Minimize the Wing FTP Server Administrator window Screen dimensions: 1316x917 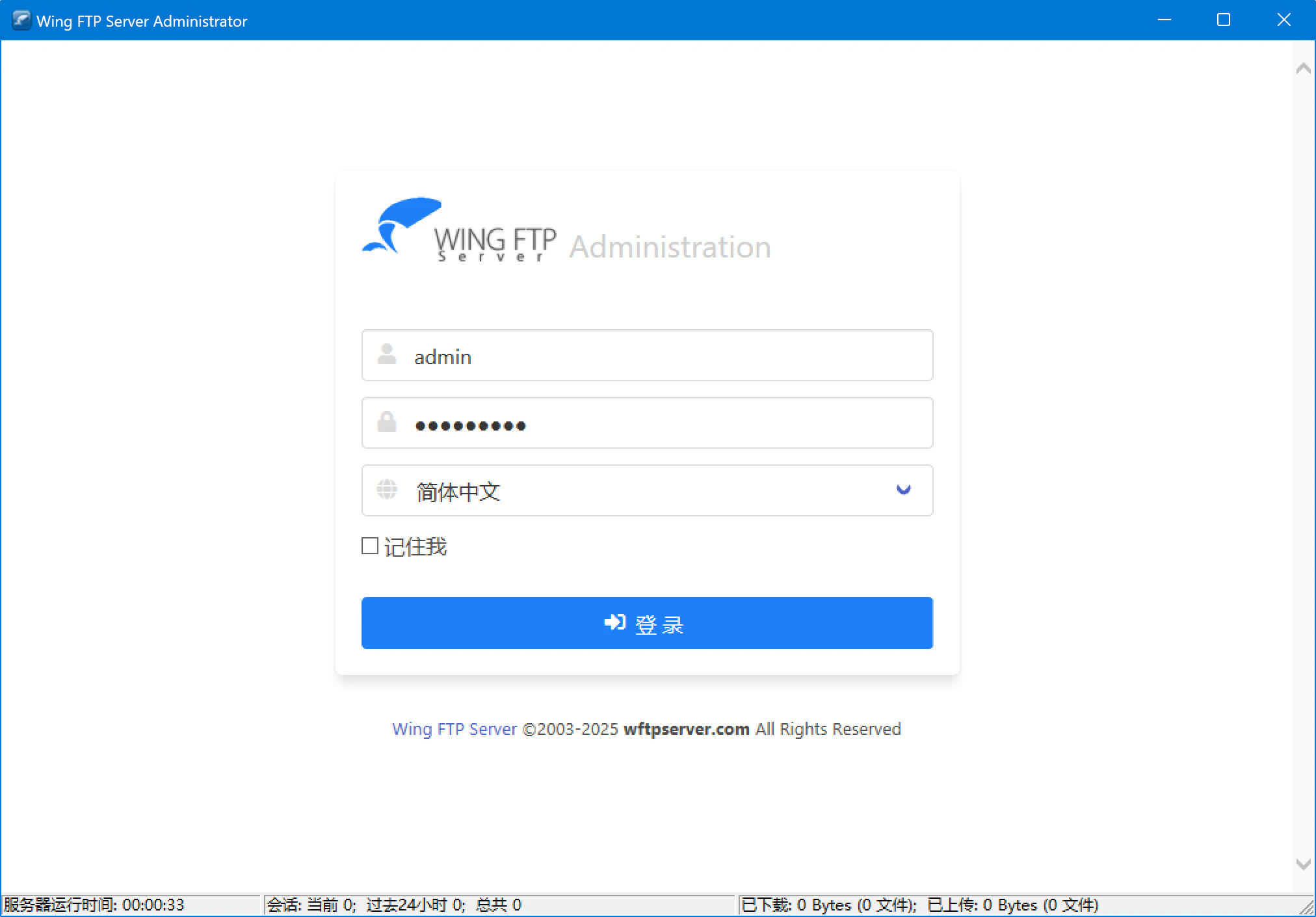(1165, 20)
